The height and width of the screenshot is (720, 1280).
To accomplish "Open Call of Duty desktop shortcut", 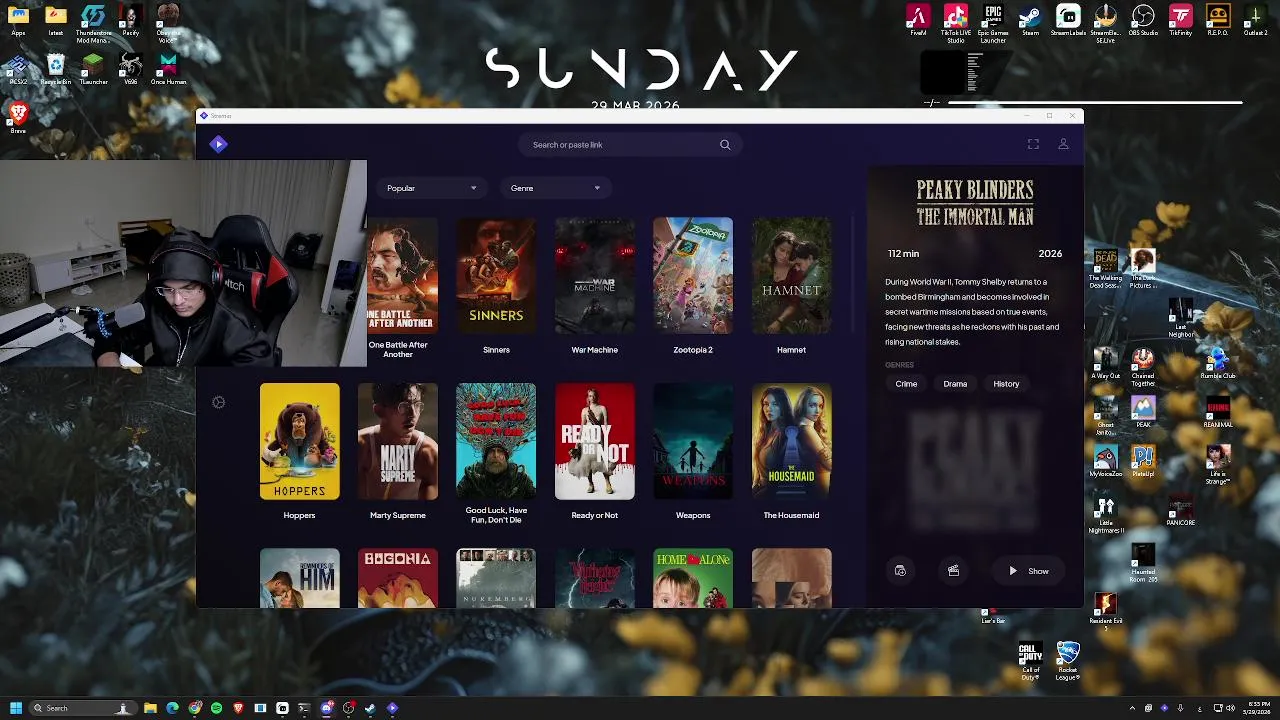I will coord(1030,662).
